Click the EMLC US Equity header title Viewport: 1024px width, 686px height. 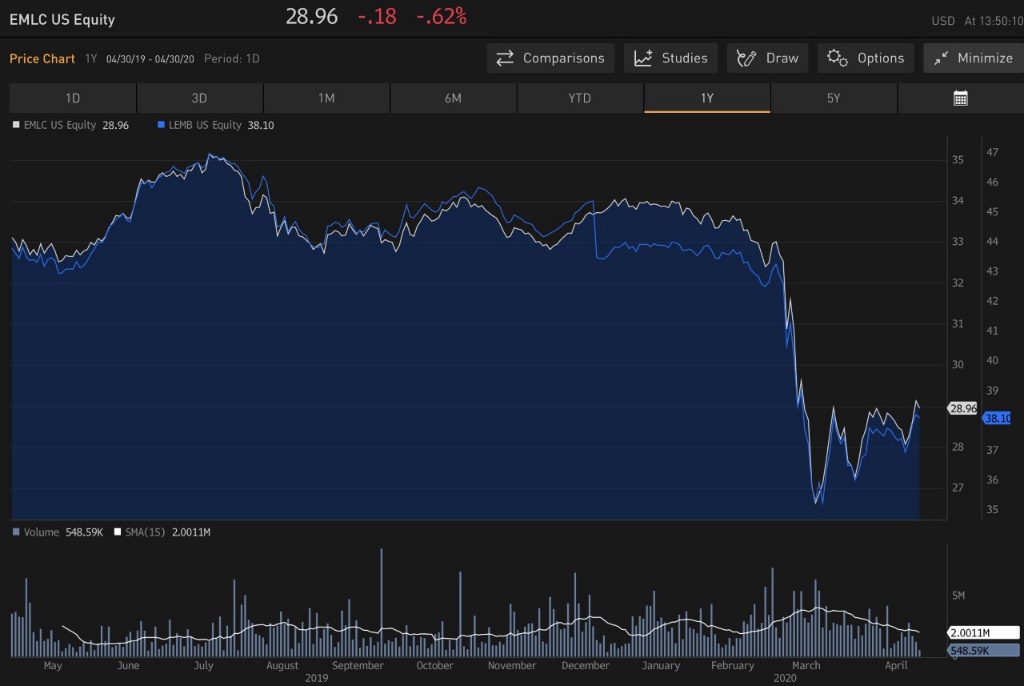tap(62, 20)
